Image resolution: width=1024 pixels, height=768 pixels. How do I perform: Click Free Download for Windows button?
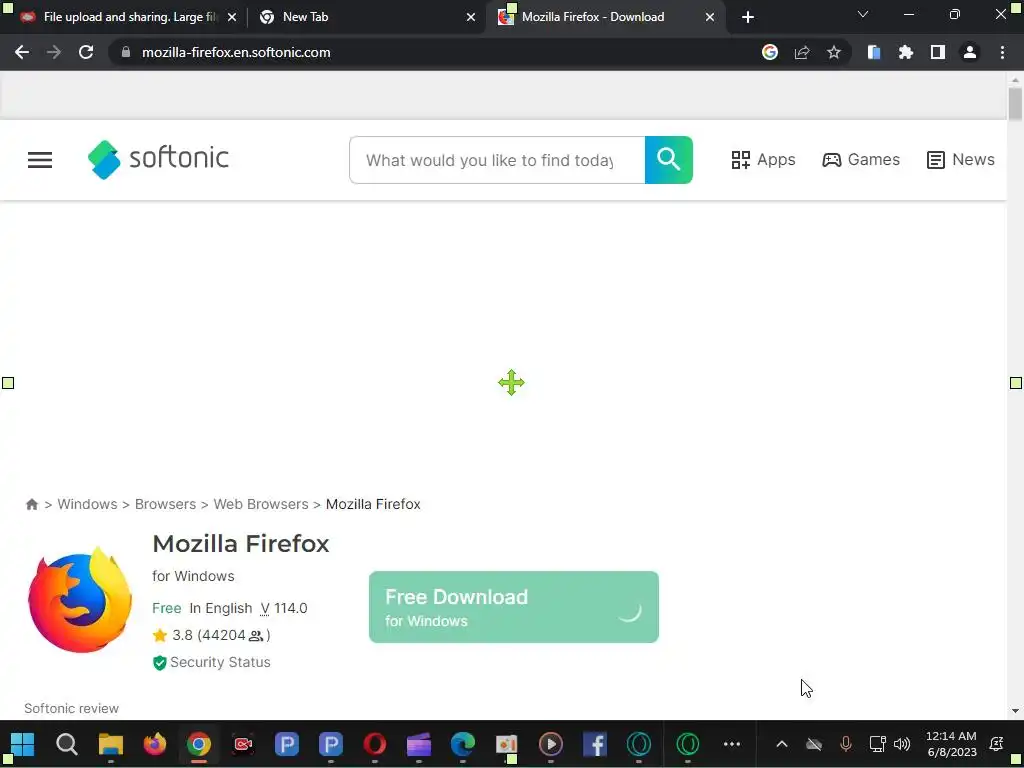coord(514,607)
